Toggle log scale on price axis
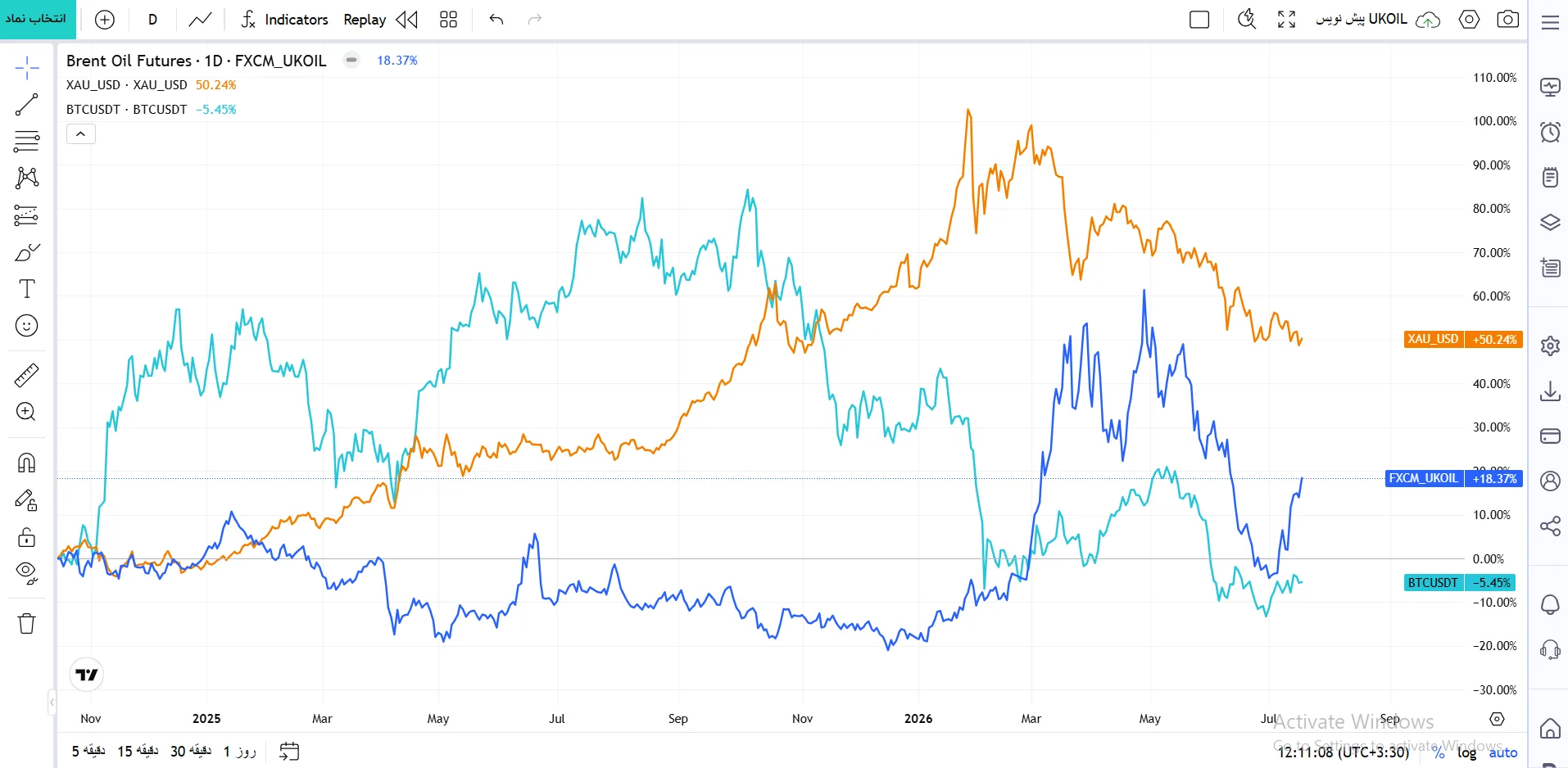 pos(1466,752)
